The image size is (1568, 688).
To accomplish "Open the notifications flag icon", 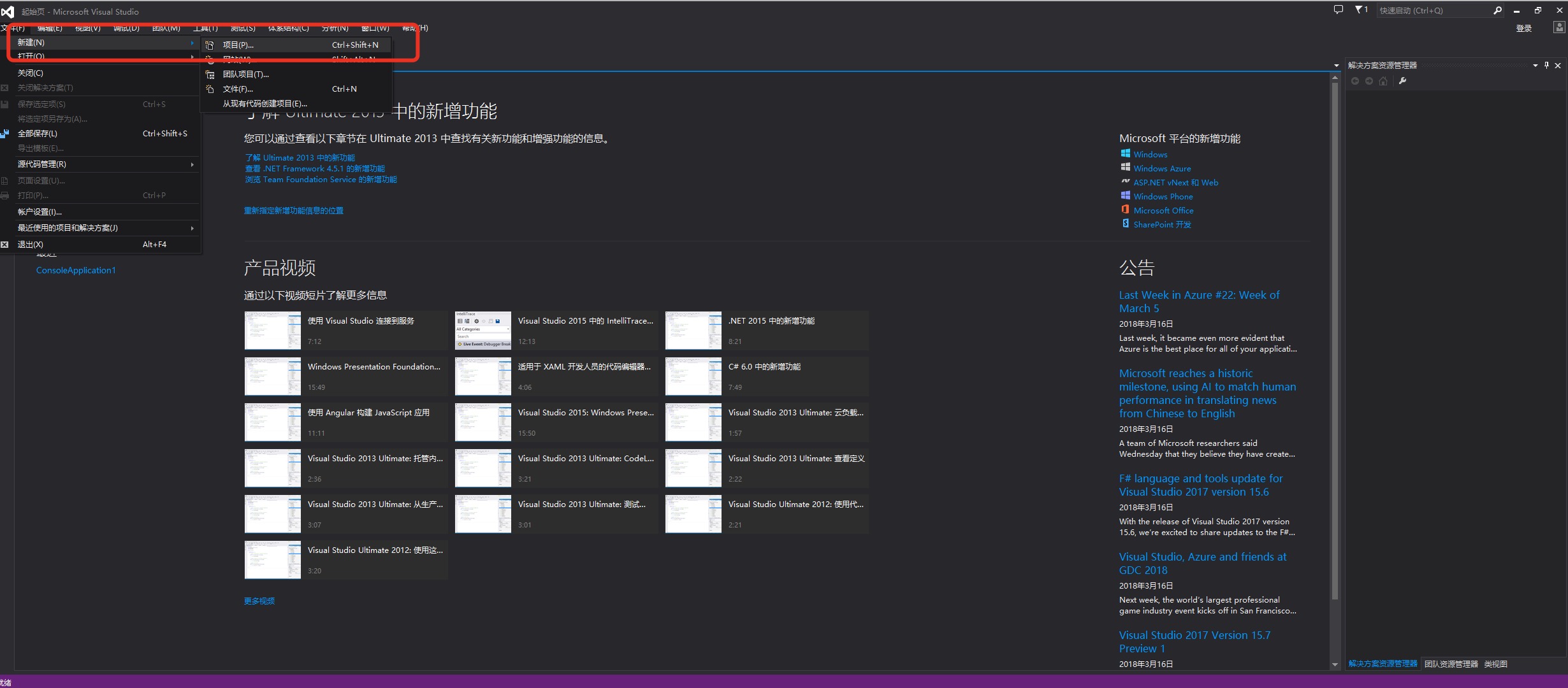I will coord(1361,10).
